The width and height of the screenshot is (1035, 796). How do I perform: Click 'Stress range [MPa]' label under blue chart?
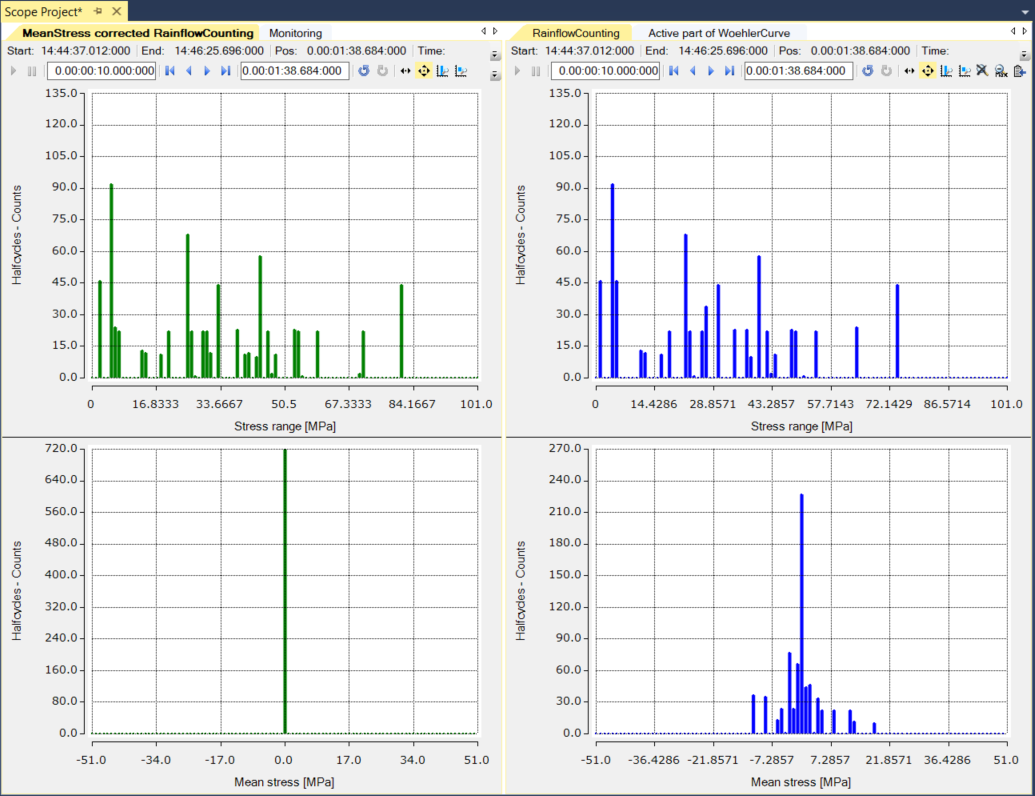pos(801,426)
